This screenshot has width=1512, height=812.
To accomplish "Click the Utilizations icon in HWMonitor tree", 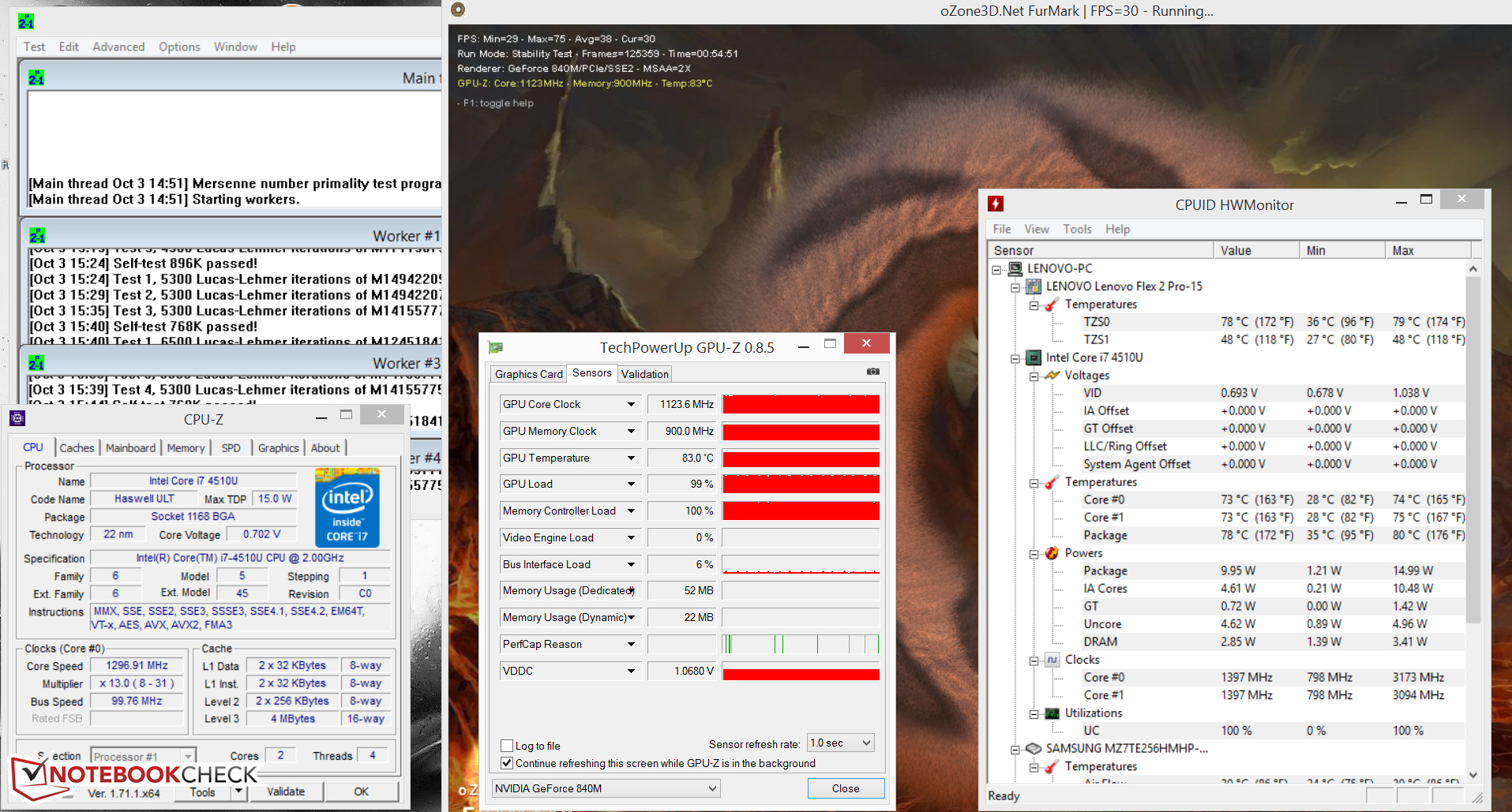I will [1052, 713].
